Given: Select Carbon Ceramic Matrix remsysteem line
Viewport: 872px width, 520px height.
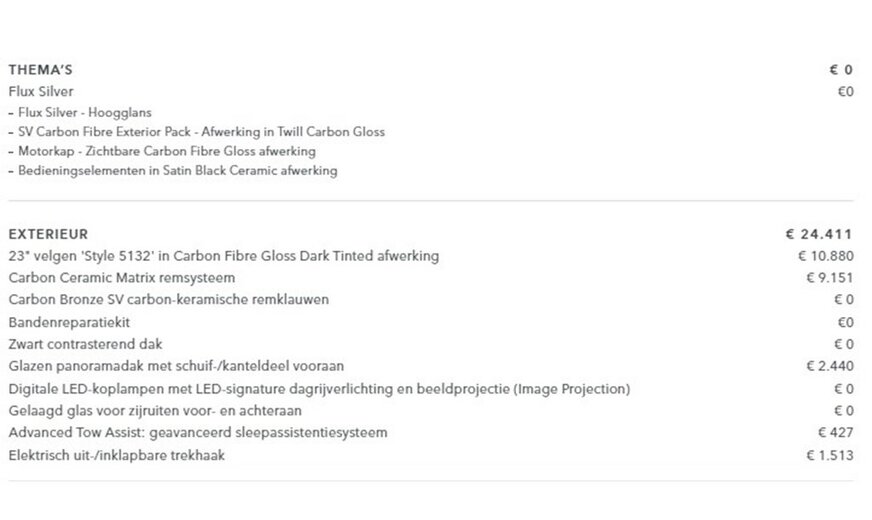Looking at the screenshot, I should point(121,278).
